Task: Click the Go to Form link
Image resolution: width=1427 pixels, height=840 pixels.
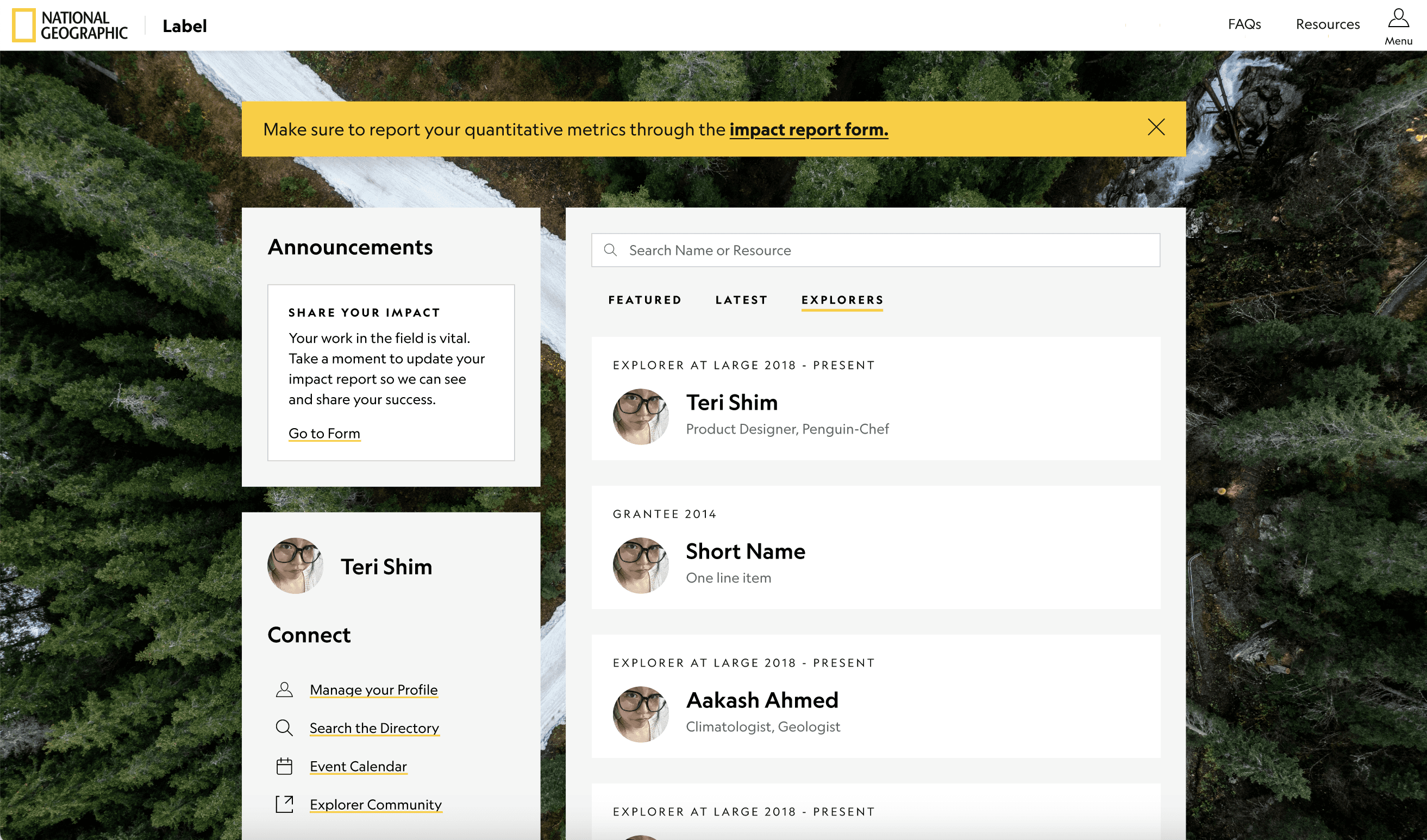Action: (324, 434)
